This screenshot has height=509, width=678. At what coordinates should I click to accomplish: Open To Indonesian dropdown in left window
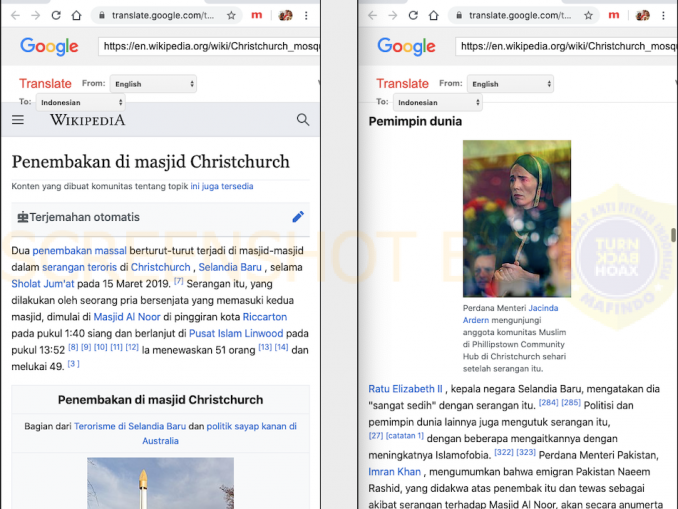tap(81, 102)
